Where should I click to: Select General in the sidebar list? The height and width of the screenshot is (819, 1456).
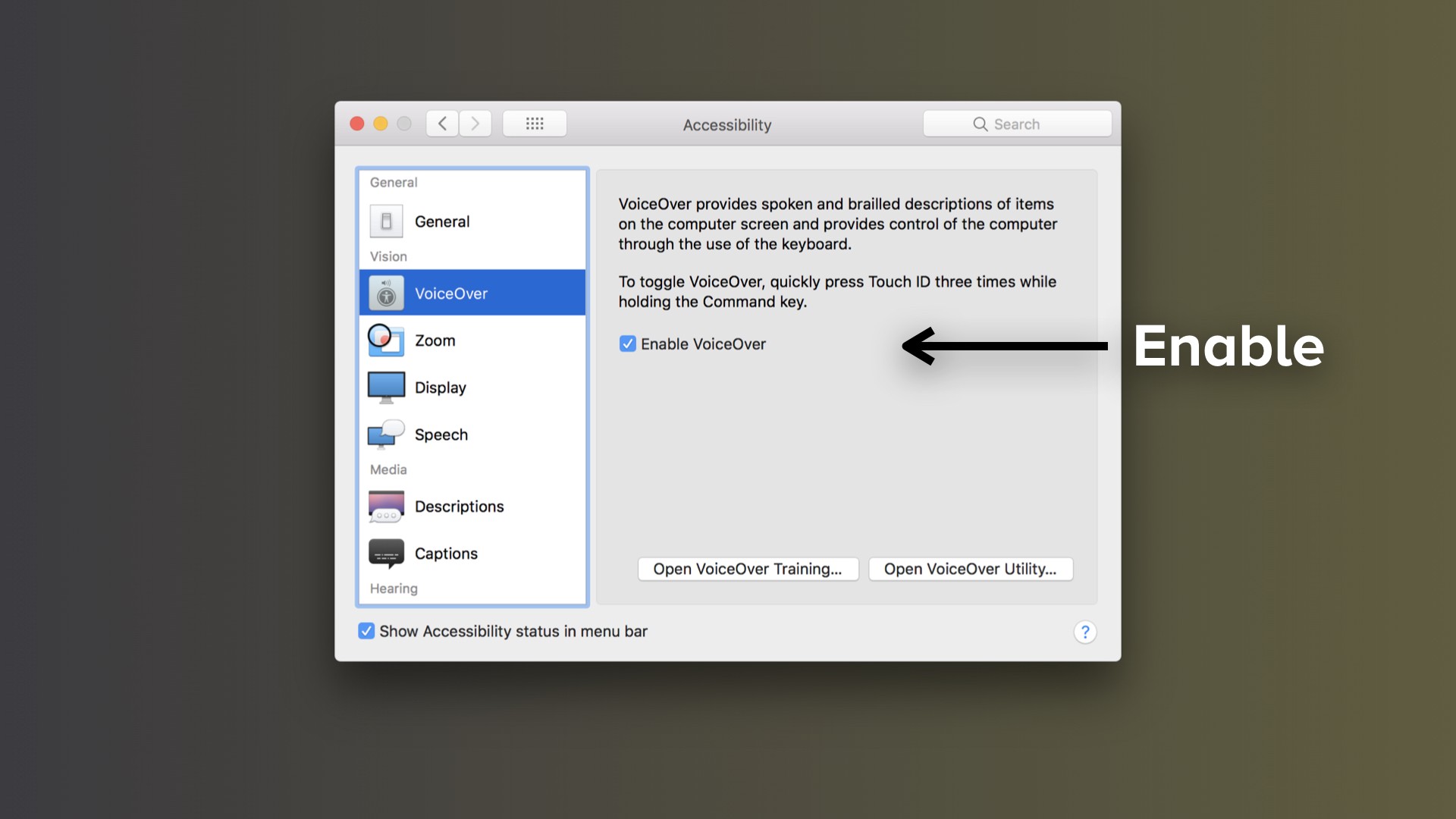coord(472,221)
